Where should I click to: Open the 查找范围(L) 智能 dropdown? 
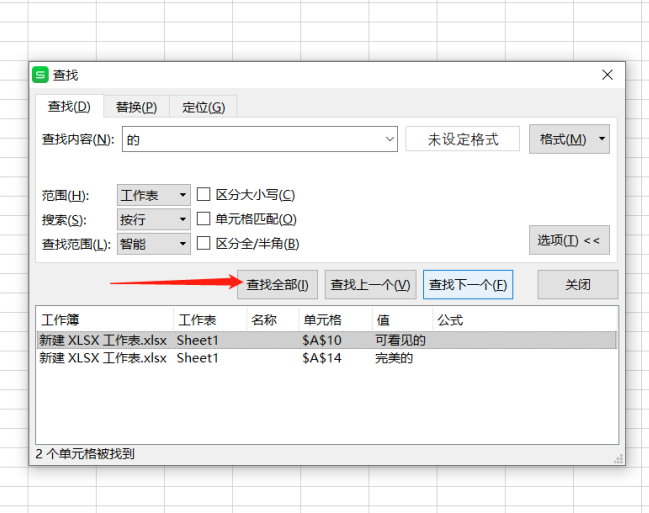(x=154, y=244)
